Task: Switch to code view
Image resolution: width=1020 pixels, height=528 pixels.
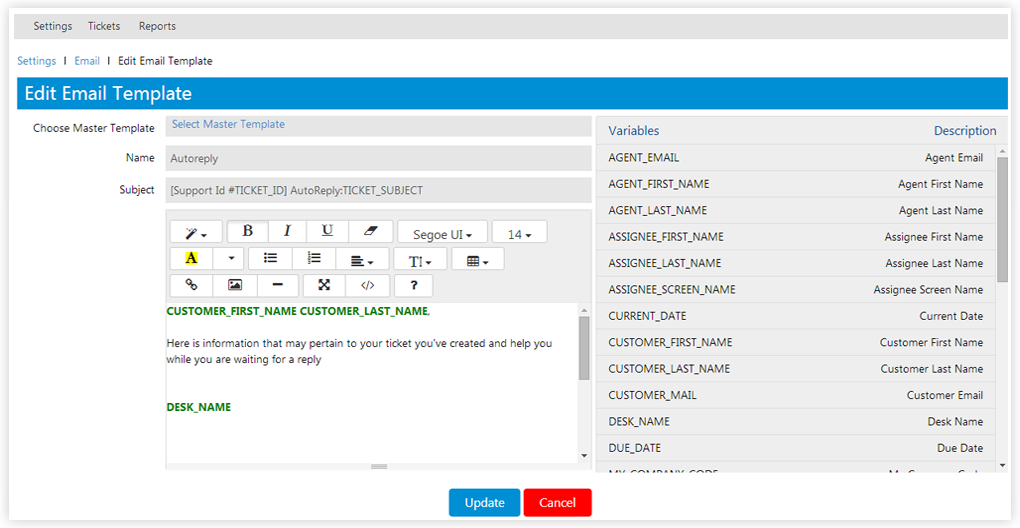Action: click(x=368, y=285)
